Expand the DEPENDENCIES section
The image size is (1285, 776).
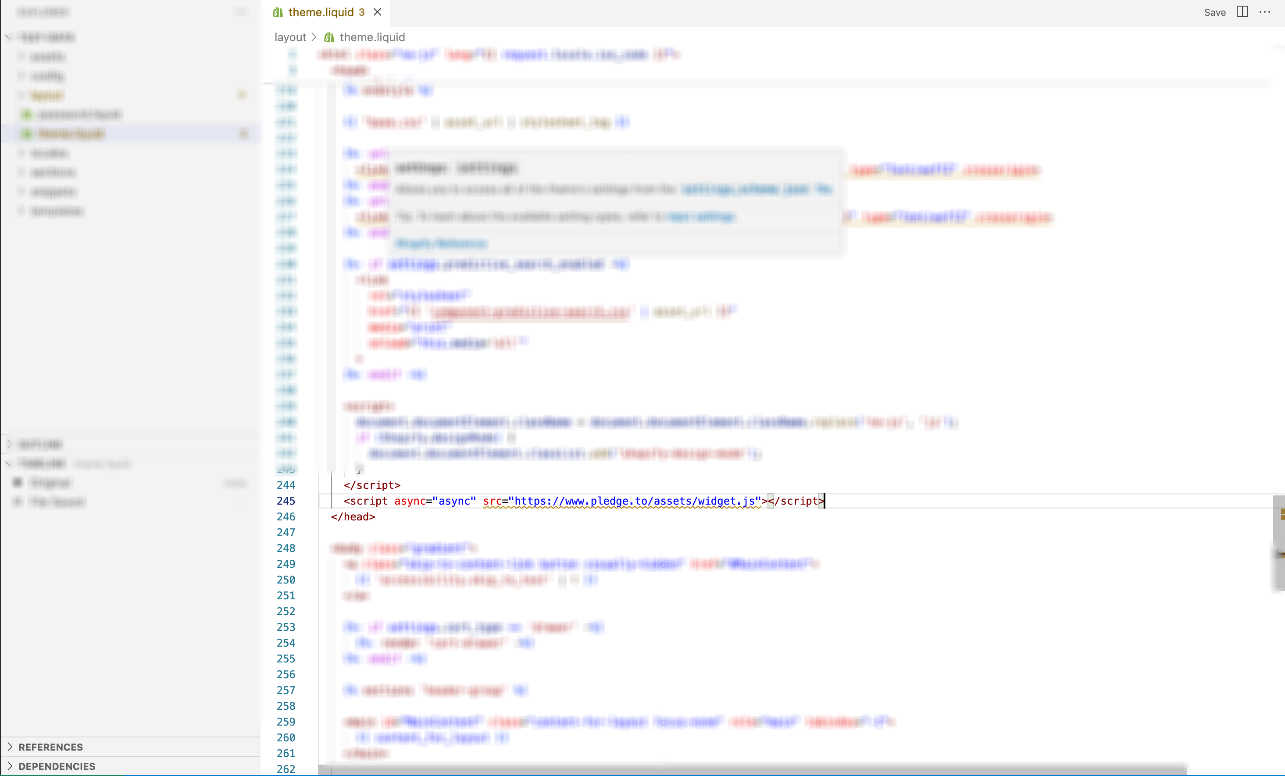[x=130, y=767]
